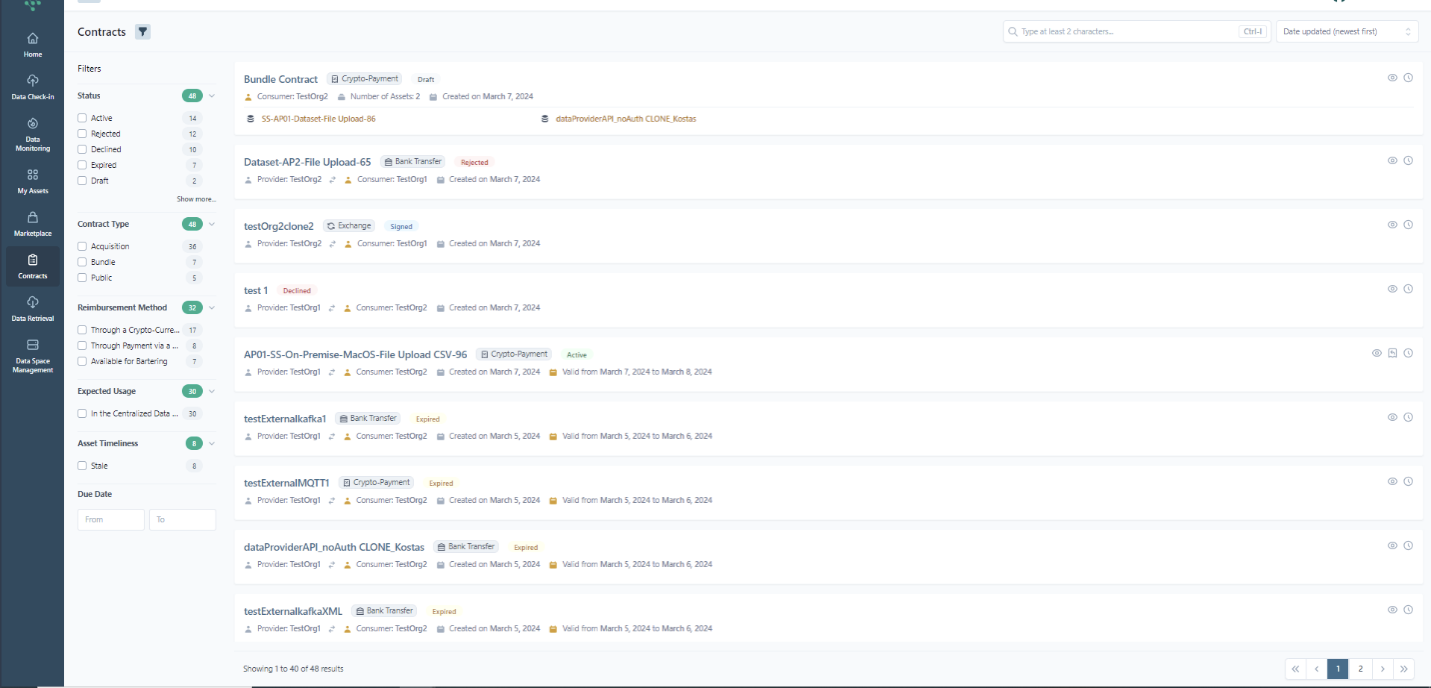The width and height of the screenshot is (1431, 688).
Task: Enable the Bundle contract type checkbox
Action: coord(82,262)
